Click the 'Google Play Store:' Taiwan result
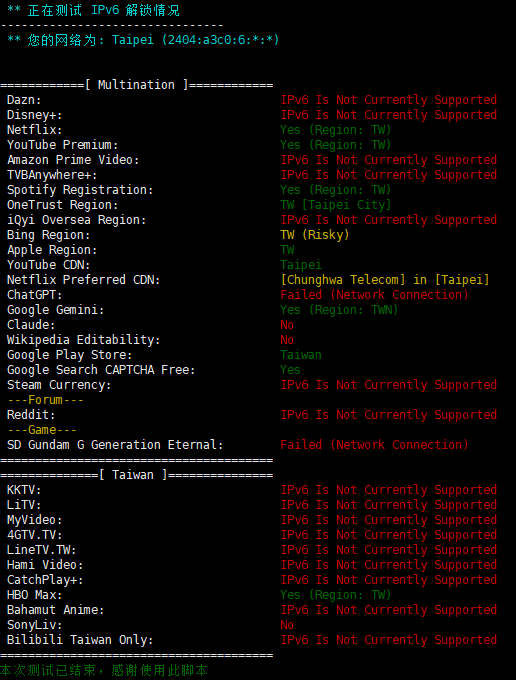516x680 pixels. [x=301, y=355]
